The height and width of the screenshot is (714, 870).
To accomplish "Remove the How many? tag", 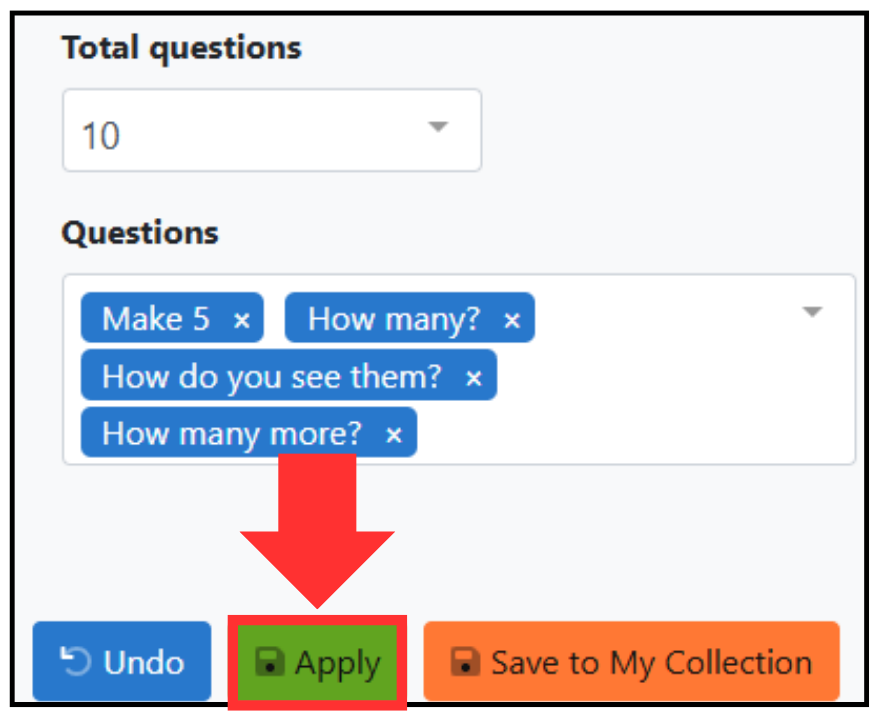I will (x=512, y=320).
